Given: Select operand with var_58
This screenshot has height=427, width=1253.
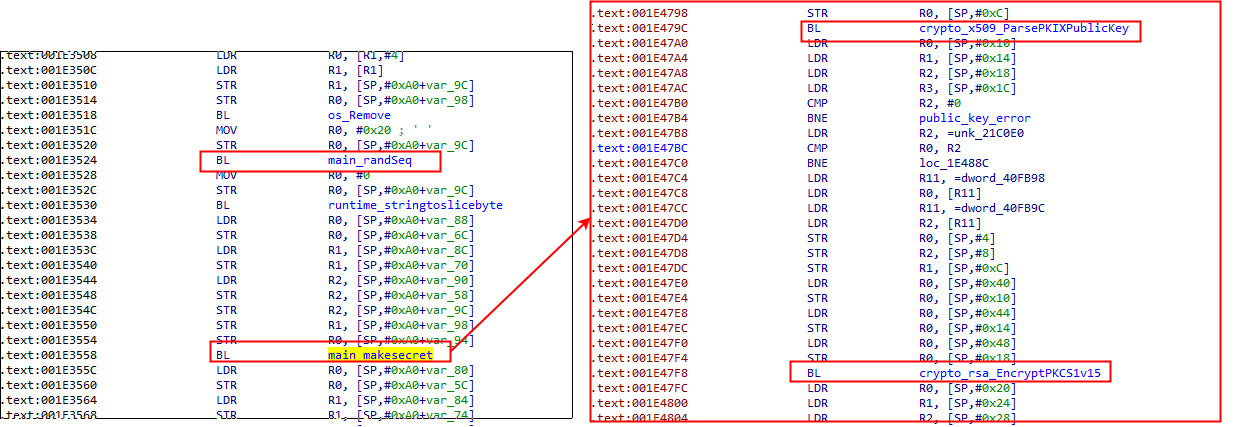Looking at the screenshot, I should [401, 295].
